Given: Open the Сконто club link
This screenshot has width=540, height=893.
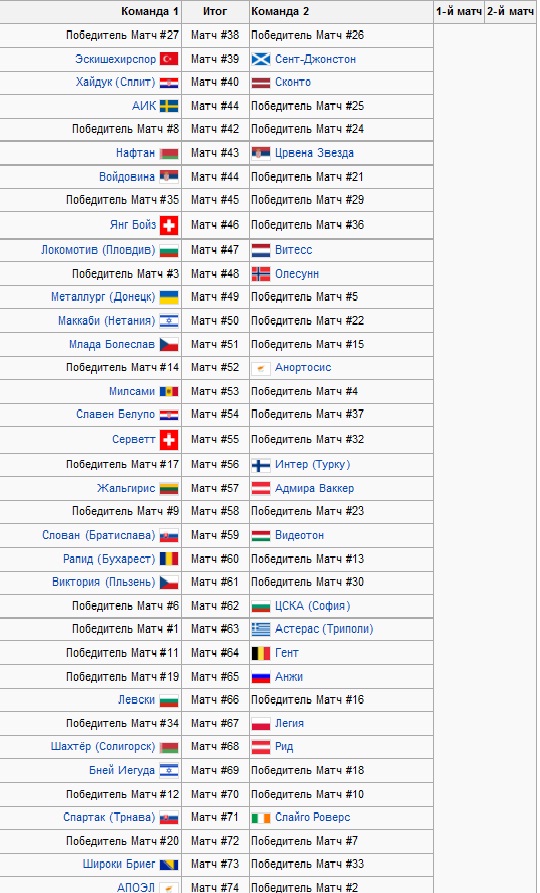Looking at the screenshot, I should (x=293, y=83).
